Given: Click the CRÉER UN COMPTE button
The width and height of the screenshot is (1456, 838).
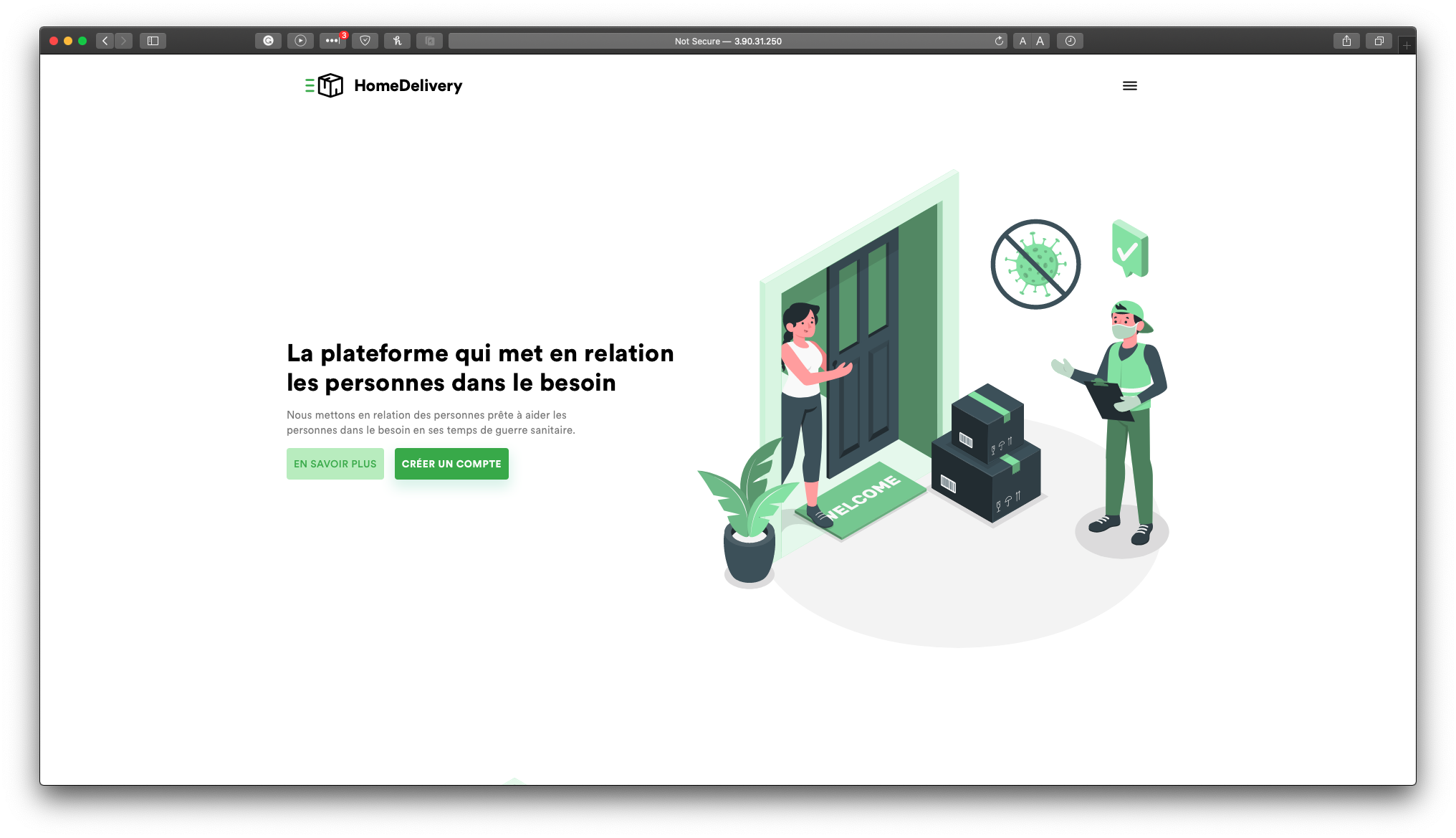Looking at the screenshot, I should 451,464.
